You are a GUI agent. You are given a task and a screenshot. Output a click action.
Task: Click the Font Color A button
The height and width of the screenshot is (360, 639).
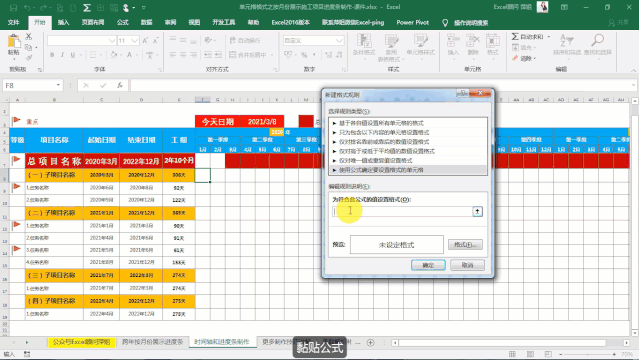[129, 55]
